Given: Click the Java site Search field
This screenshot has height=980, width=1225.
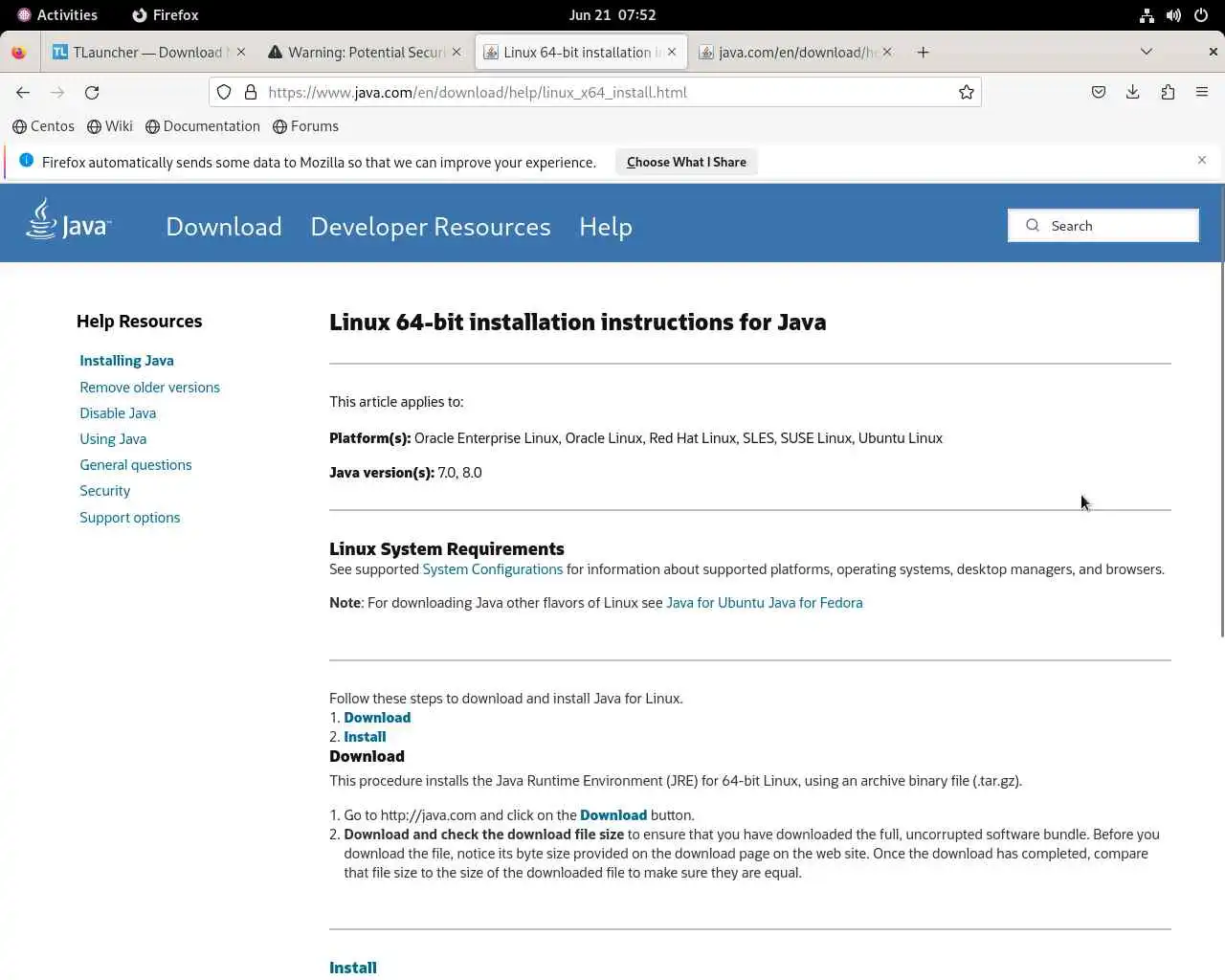Looking at the screenshot, I should pos(1103,226).
